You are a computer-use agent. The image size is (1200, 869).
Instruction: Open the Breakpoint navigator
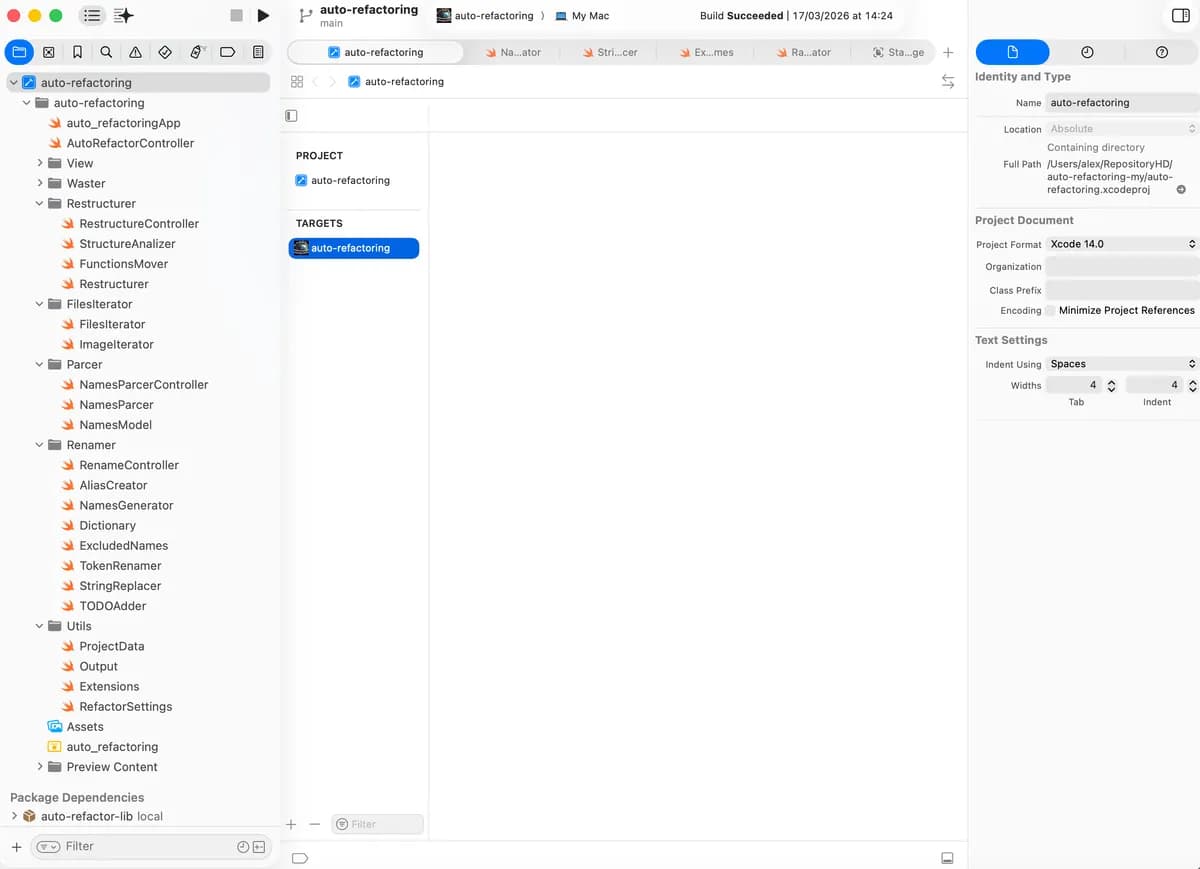point(227,52)
